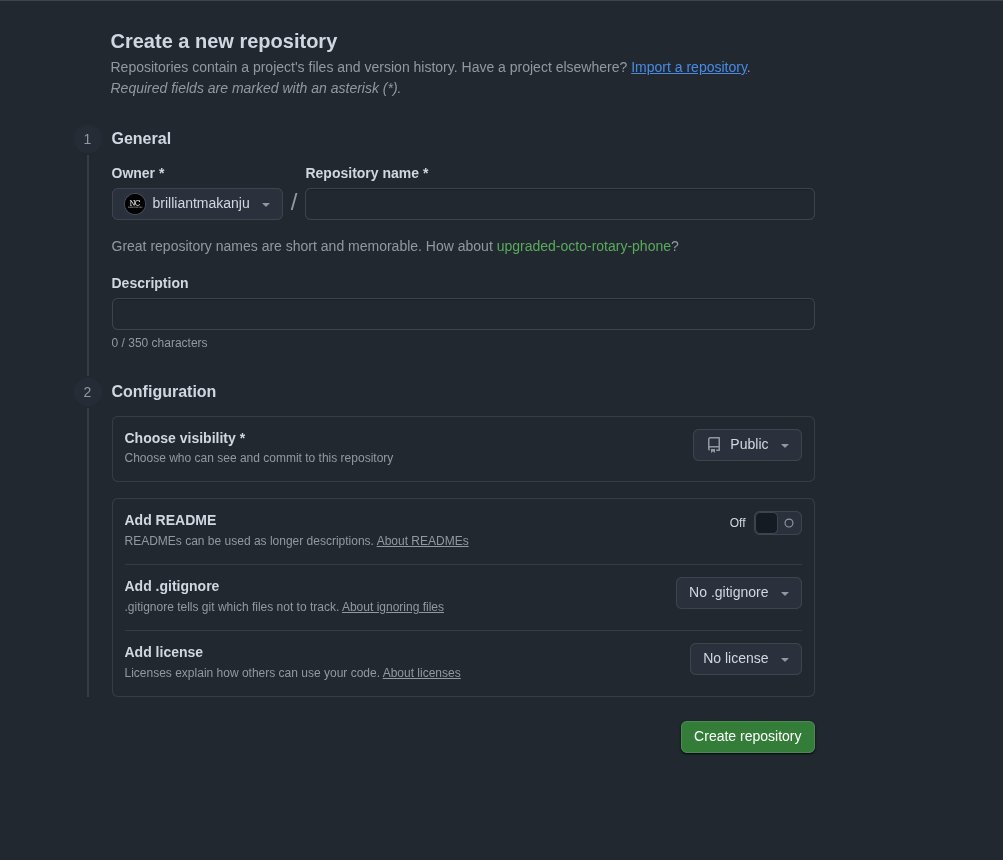Use suggested name upgraded-octo-rotary-phone
The image size is (1003, 860).
[583, 246]
